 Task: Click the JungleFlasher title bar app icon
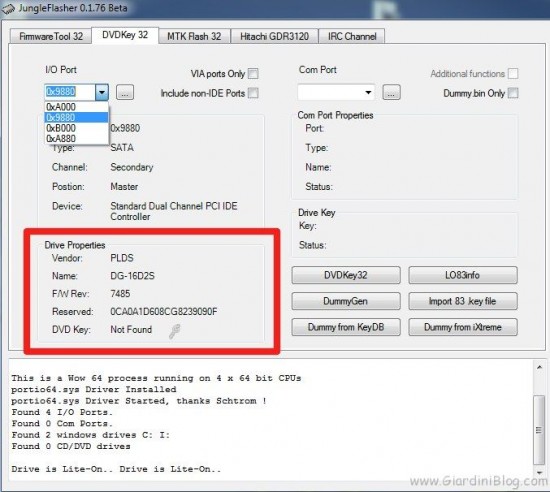(8, 9)
